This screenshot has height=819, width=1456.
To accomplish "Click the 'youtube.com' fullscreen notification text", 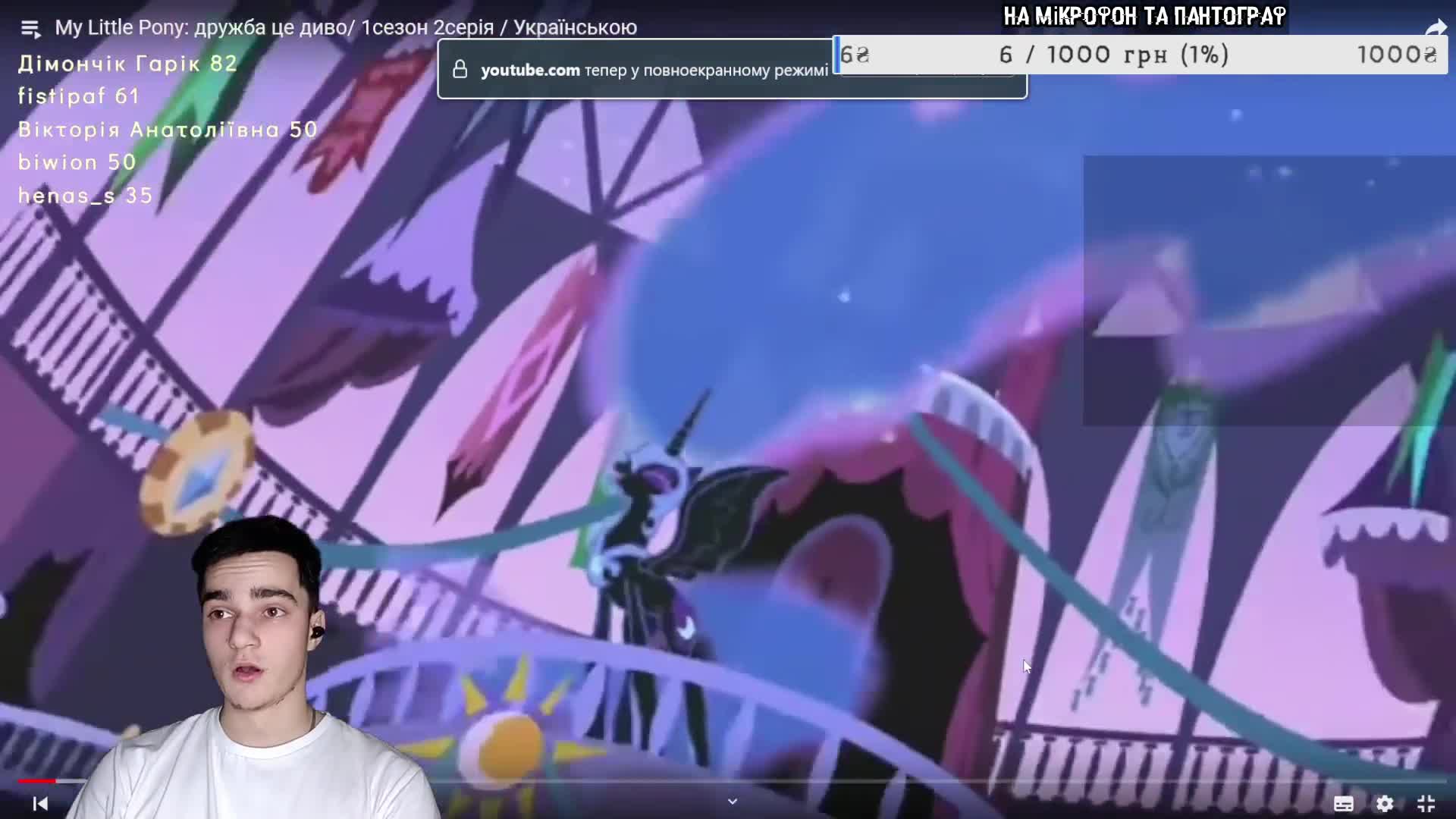I will click(x=654, y=70).
